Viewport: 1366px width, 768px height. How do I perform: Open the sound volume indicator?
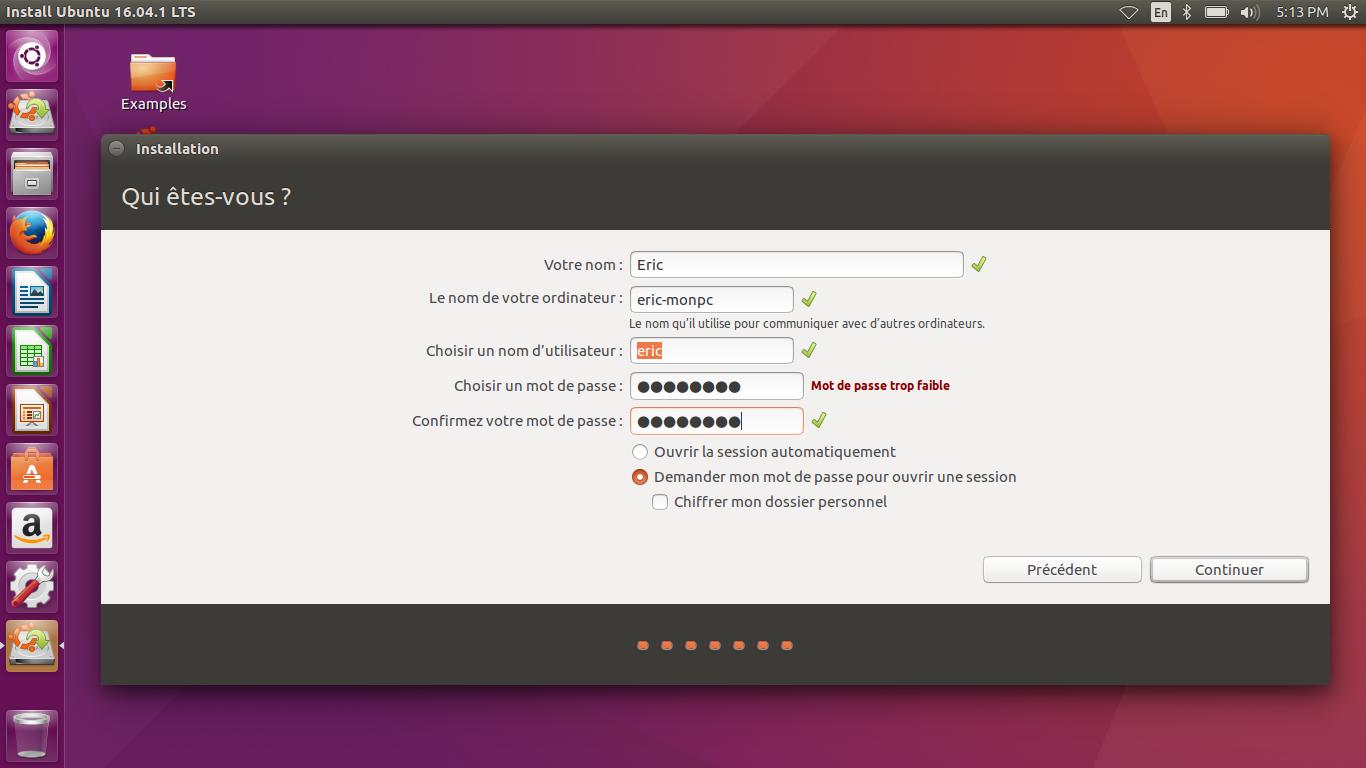pyautogui.click(x=1249, y=12)
